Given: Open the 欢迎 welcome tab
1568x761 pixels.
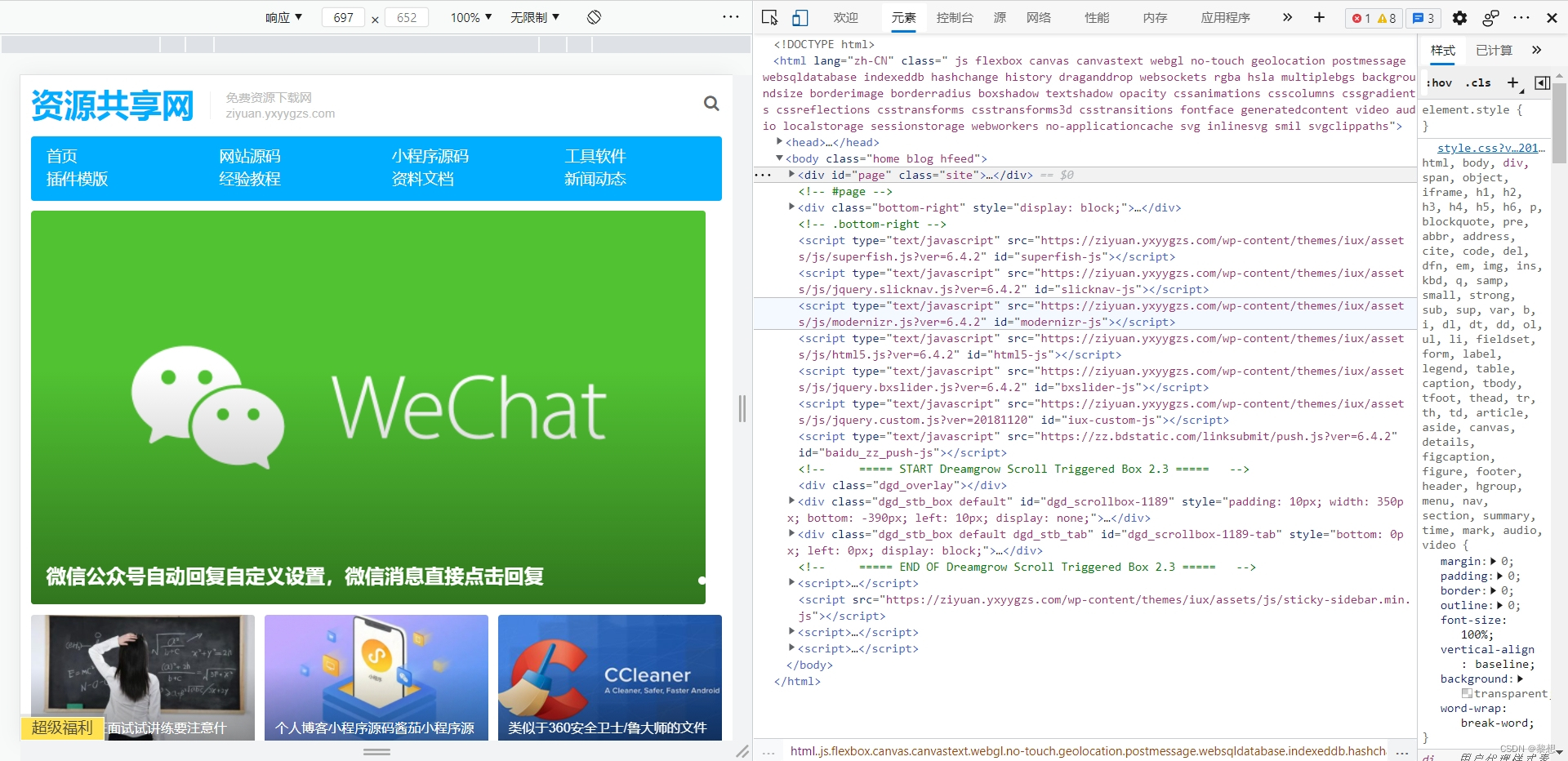Looking at the screenshot, I should point(845,17).
